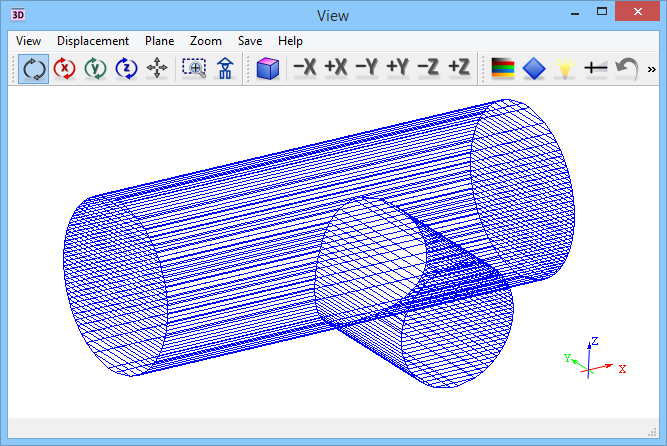Set view from the -X direction
The image size is (667, 446).
[305, 67]
